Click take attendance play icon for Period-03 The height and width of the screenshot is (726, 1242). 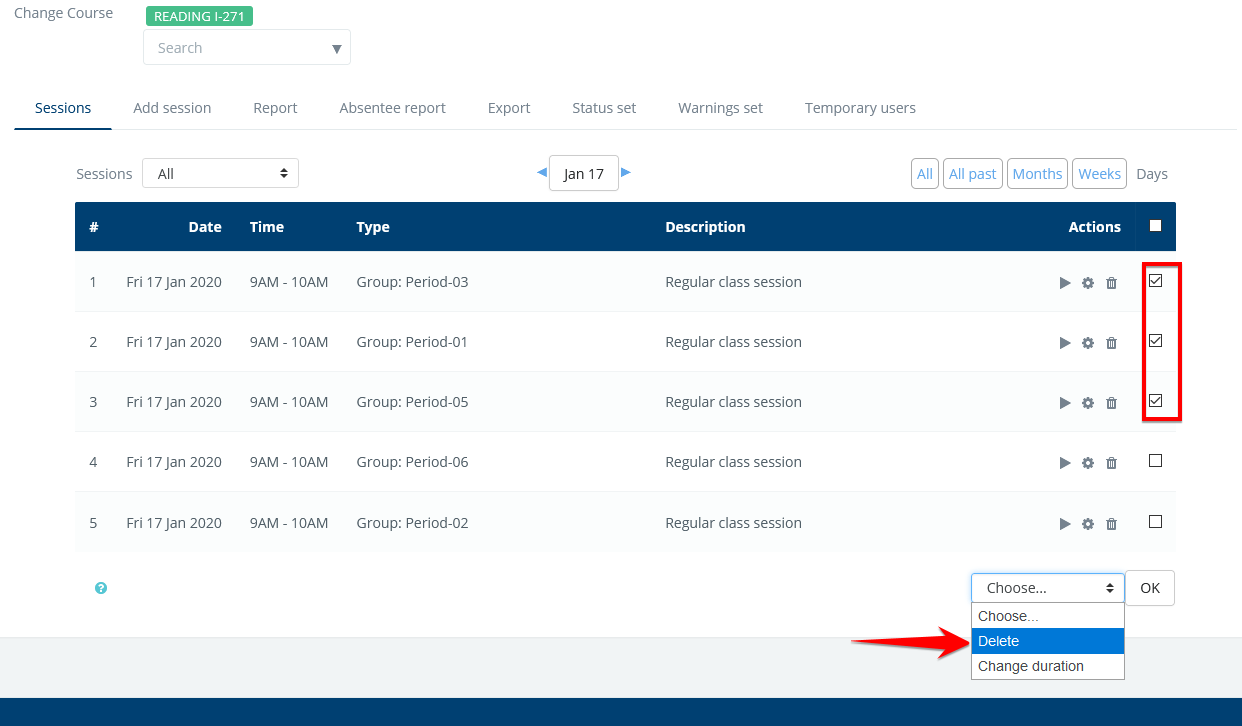pos(1065,283)
